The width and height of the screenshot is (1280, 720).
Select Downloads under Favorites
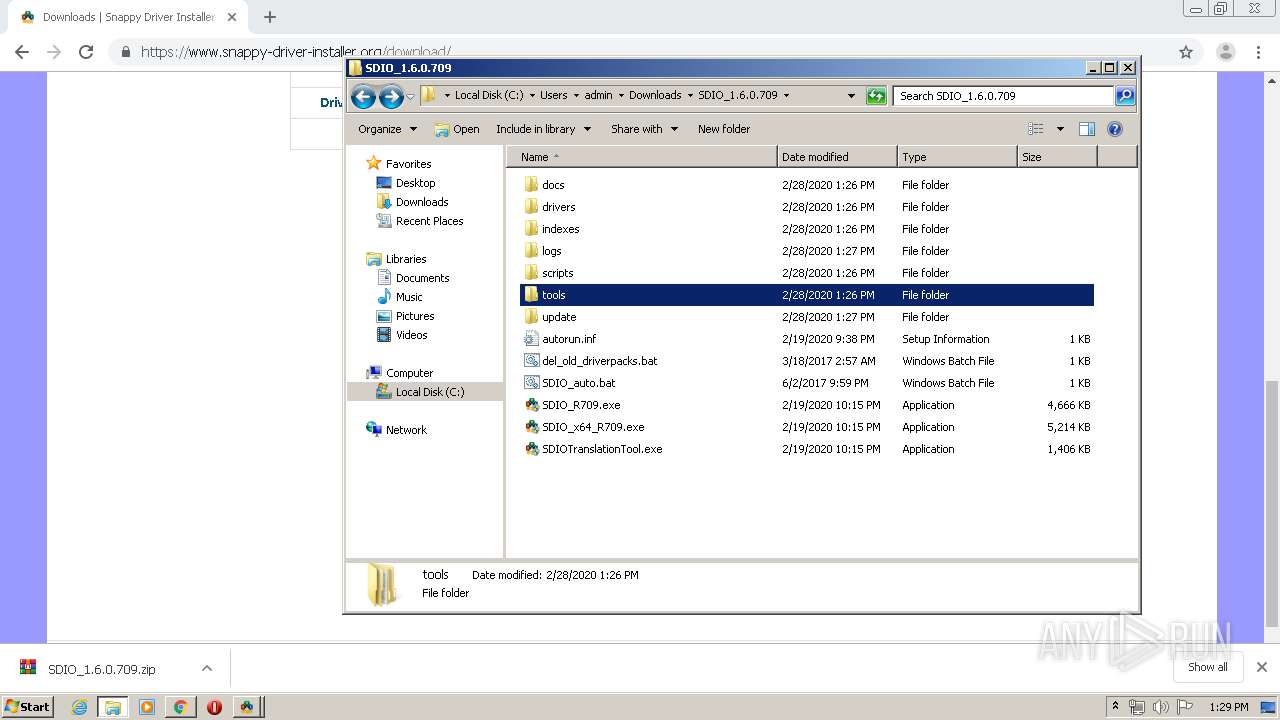pos(421,202)
